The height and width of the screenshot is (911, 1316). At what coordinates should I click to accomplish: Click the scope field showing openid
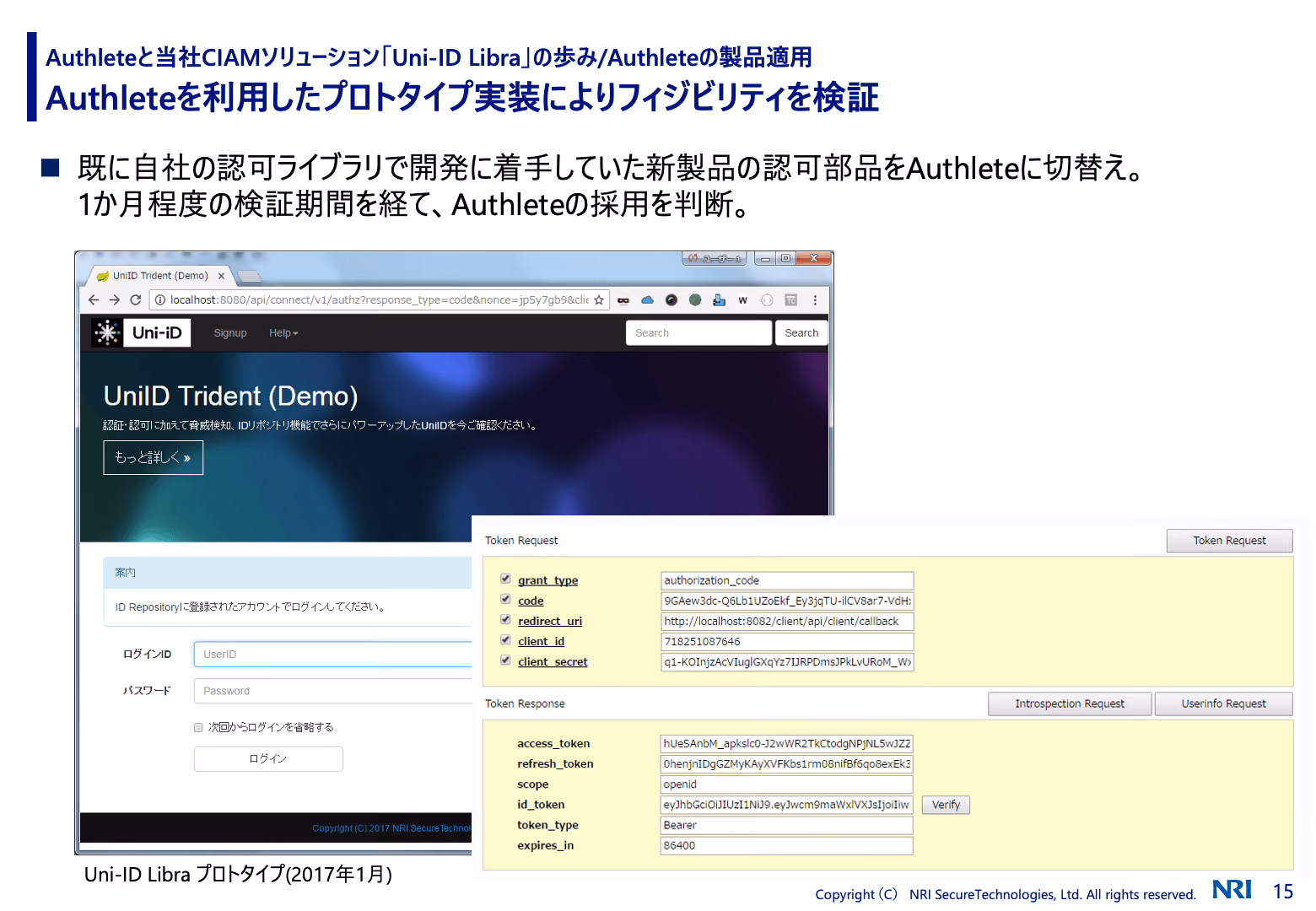click(x=786, y=784)
